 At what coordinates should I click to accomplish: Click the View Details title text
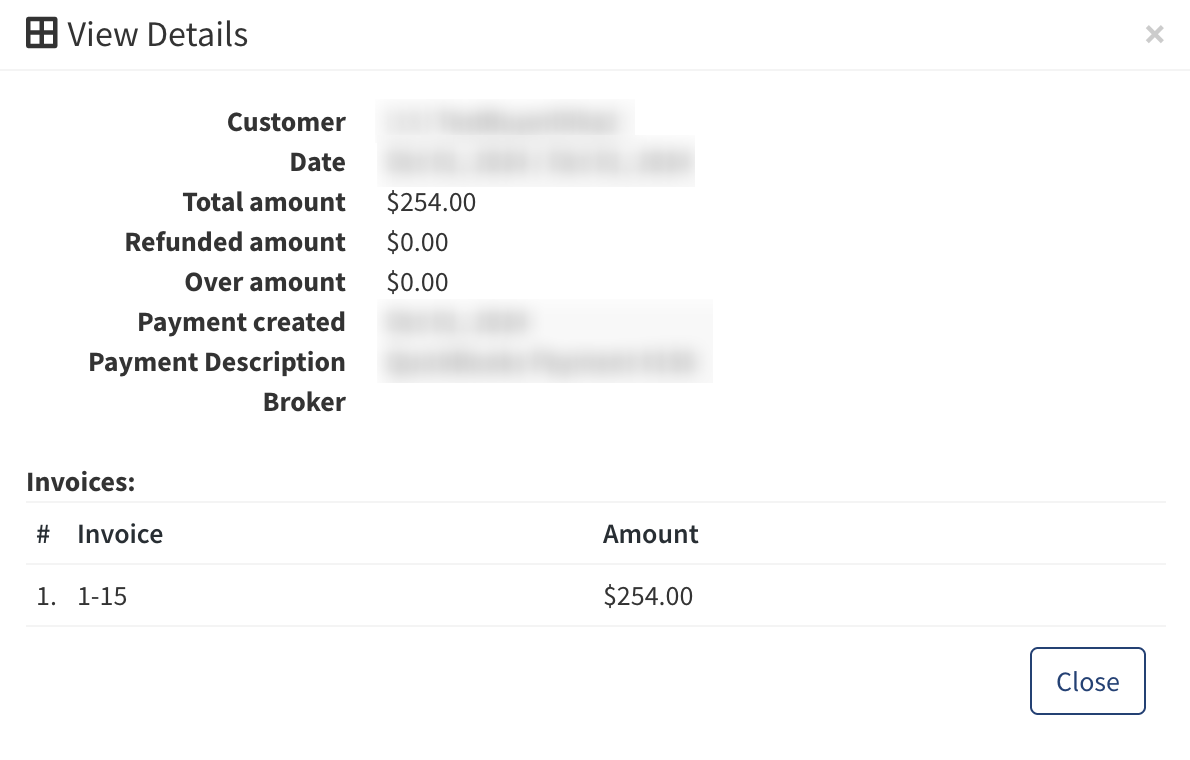pos(157,34)
